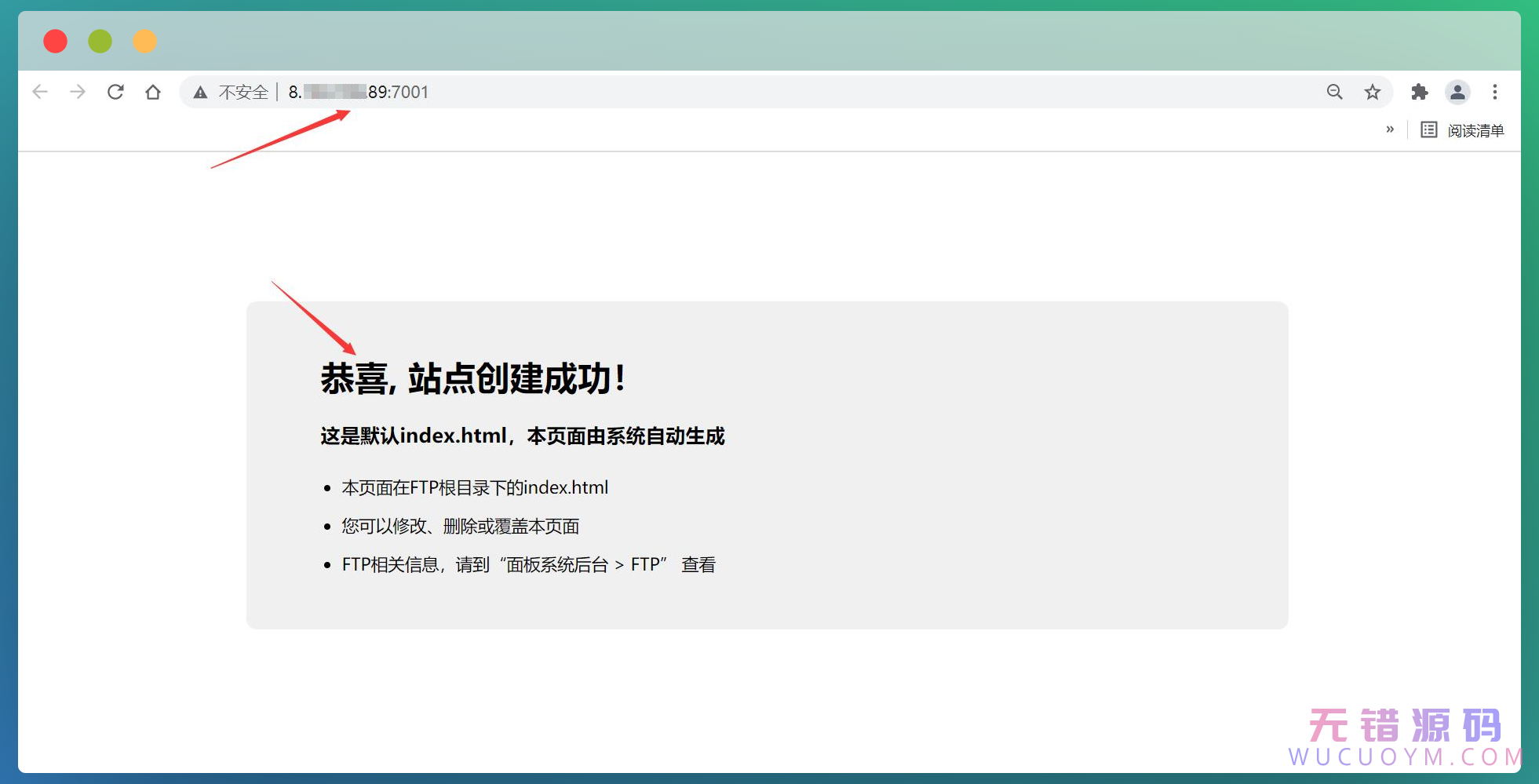Expand the site information panel on address bar

pos(200,92)
